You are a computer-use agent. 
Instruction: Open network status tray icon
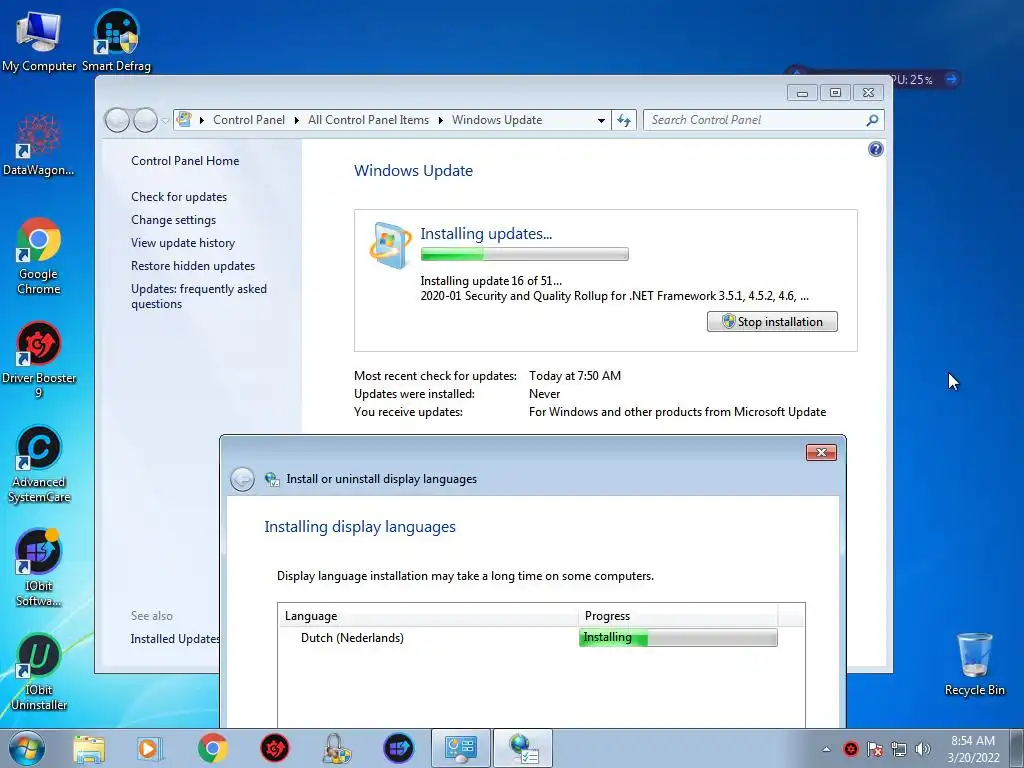(x=899, y=749)
